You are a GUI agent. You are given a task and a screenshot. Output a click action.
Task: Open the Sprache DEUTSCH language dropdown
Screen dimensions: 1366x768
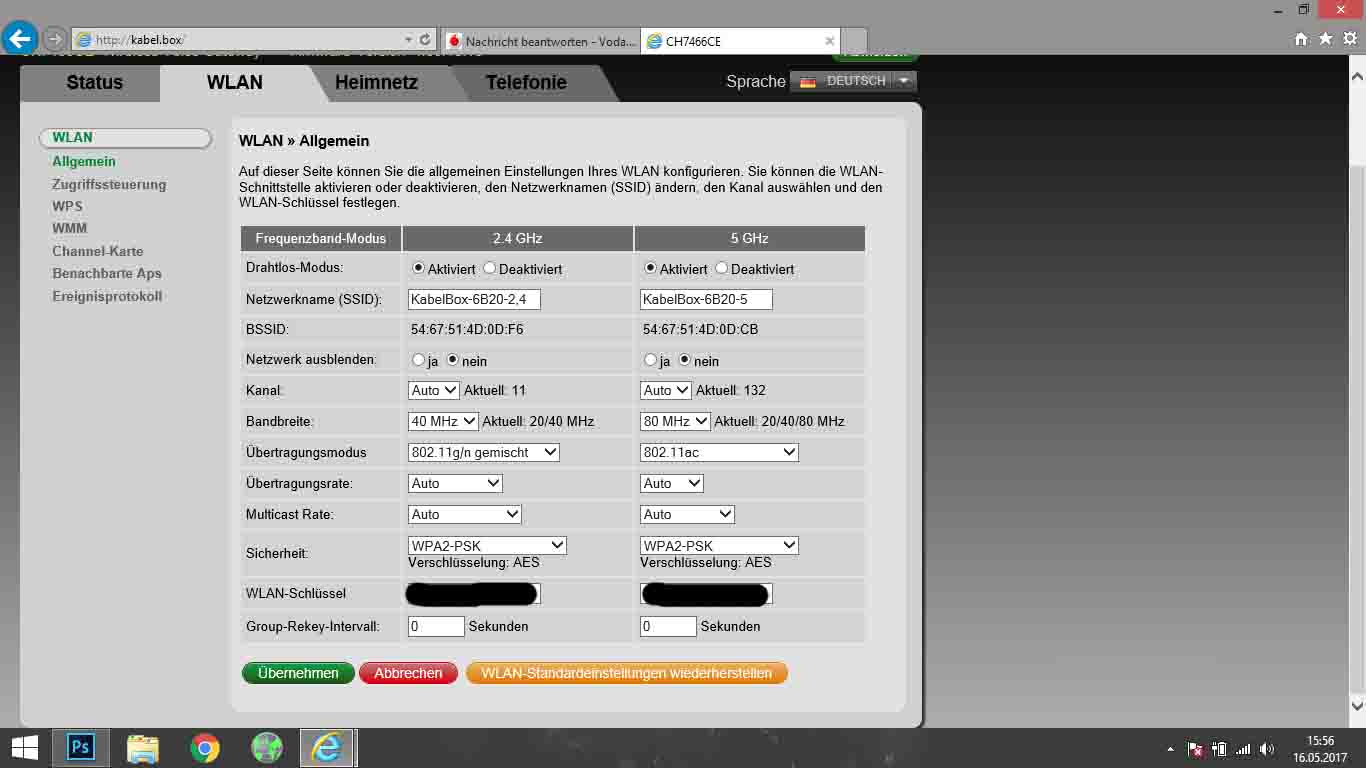click(904, 81)
